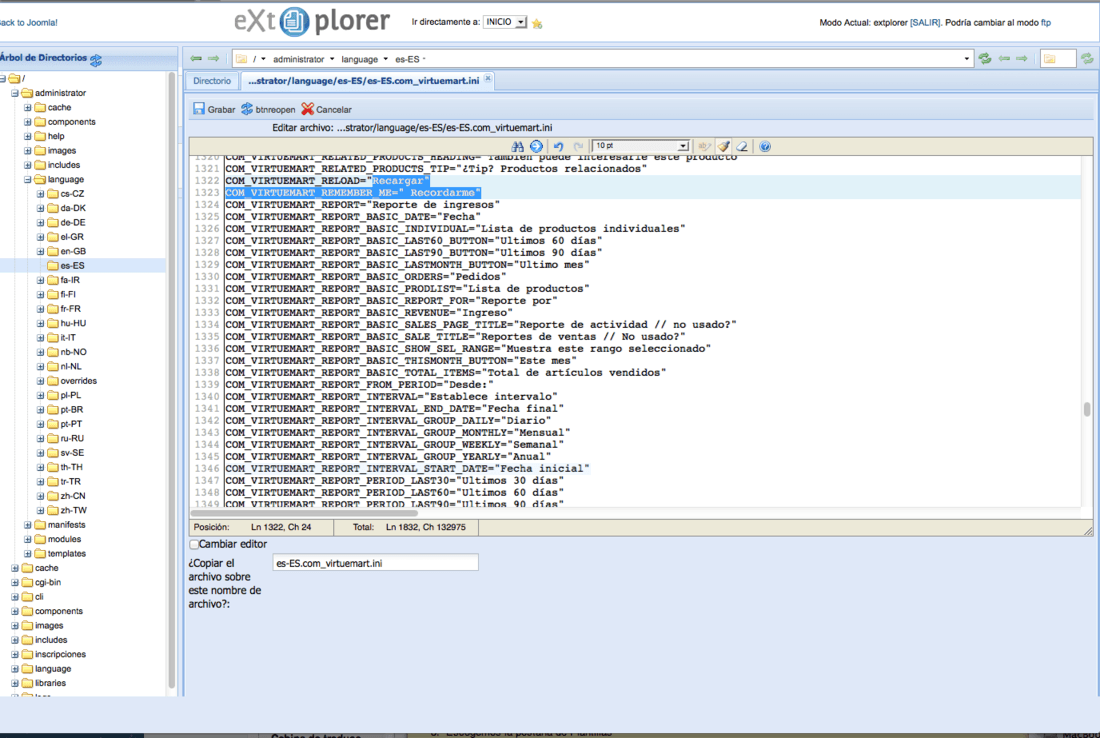The height and width of the screenshot is (738, 1100).
Task: Click the go-to-line blue circle icon
Action: pyautogui.click(x=536, y=146)
